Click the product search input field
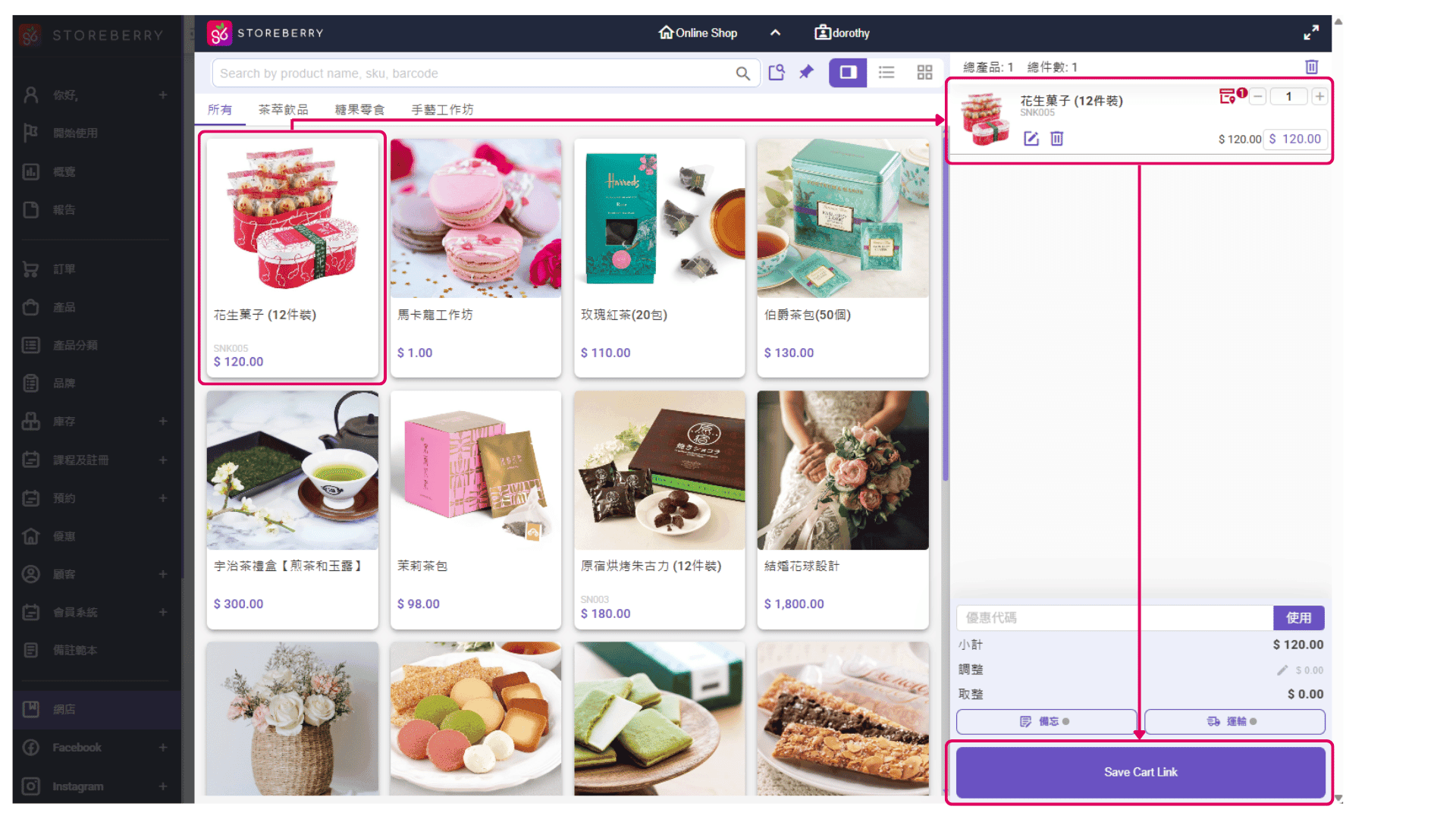 click(x=470, y=74)
